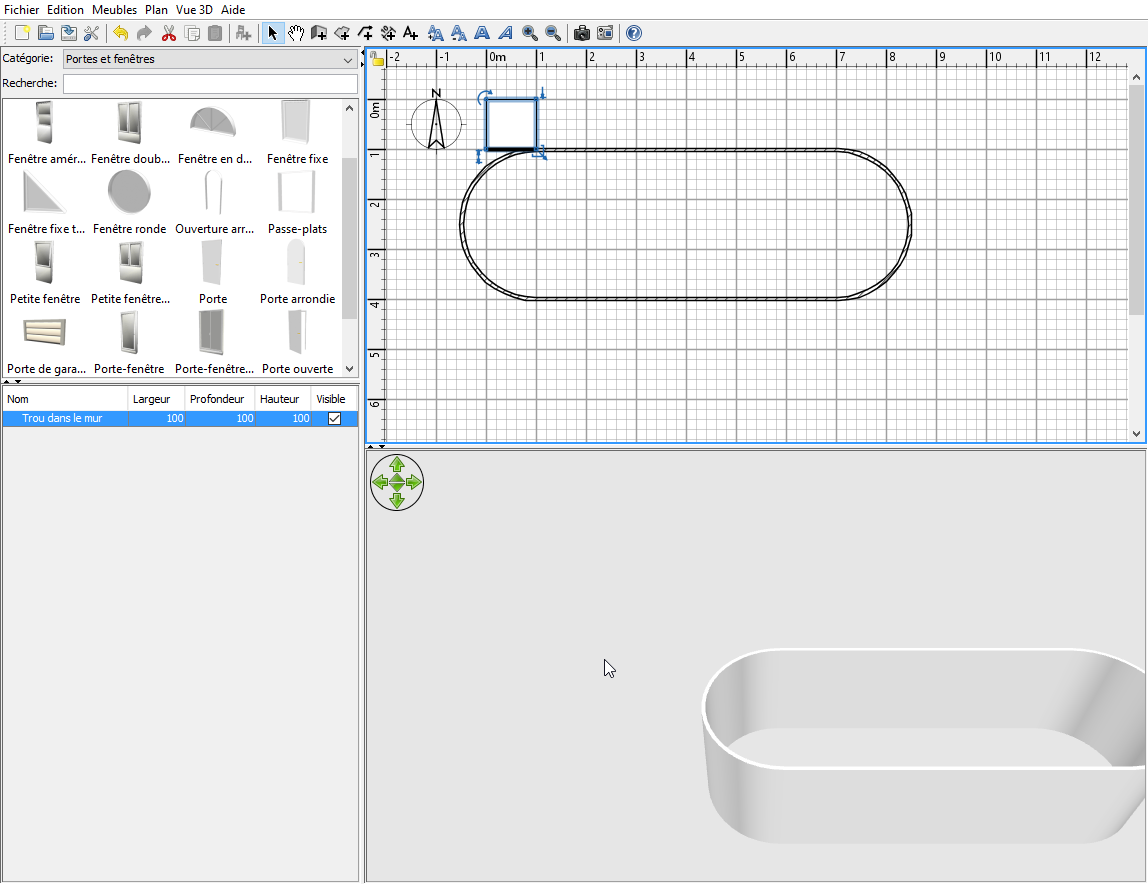Open the Edition menu
The image size is (1148, 884).
(65, 10)
